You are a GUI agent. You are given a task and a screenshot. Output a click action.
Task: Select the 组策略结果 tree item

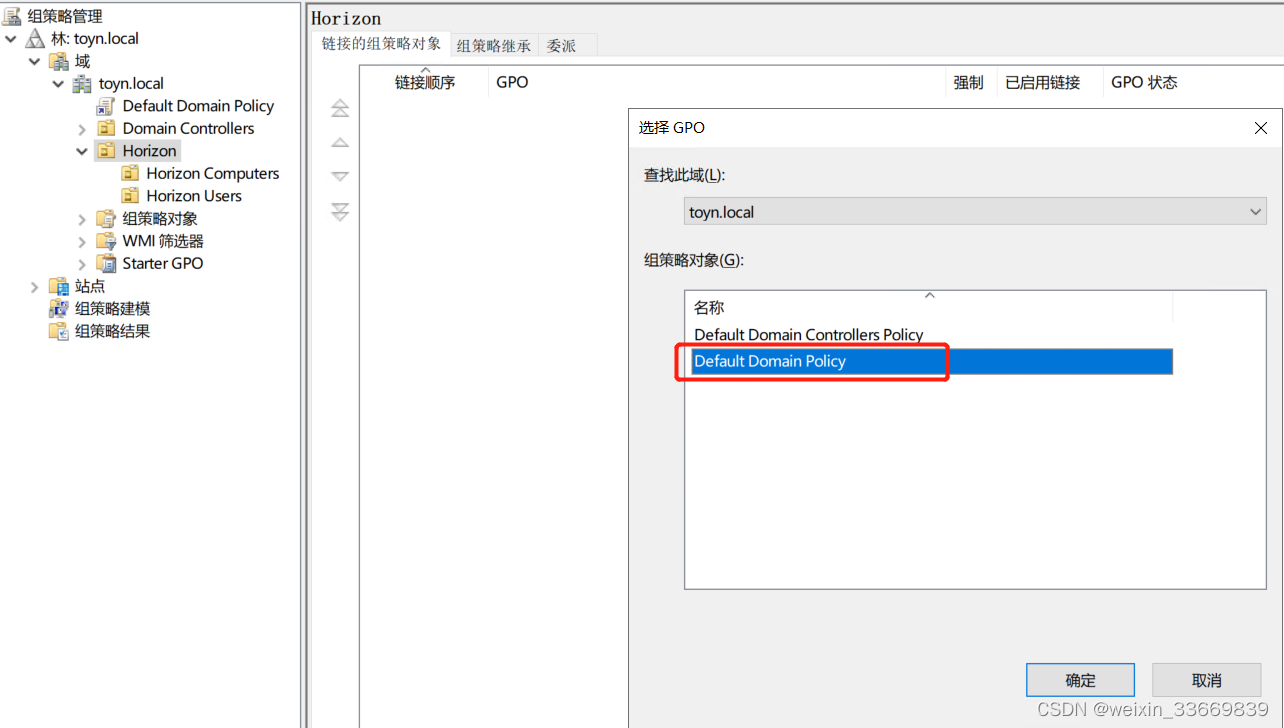tap(112, 331)
